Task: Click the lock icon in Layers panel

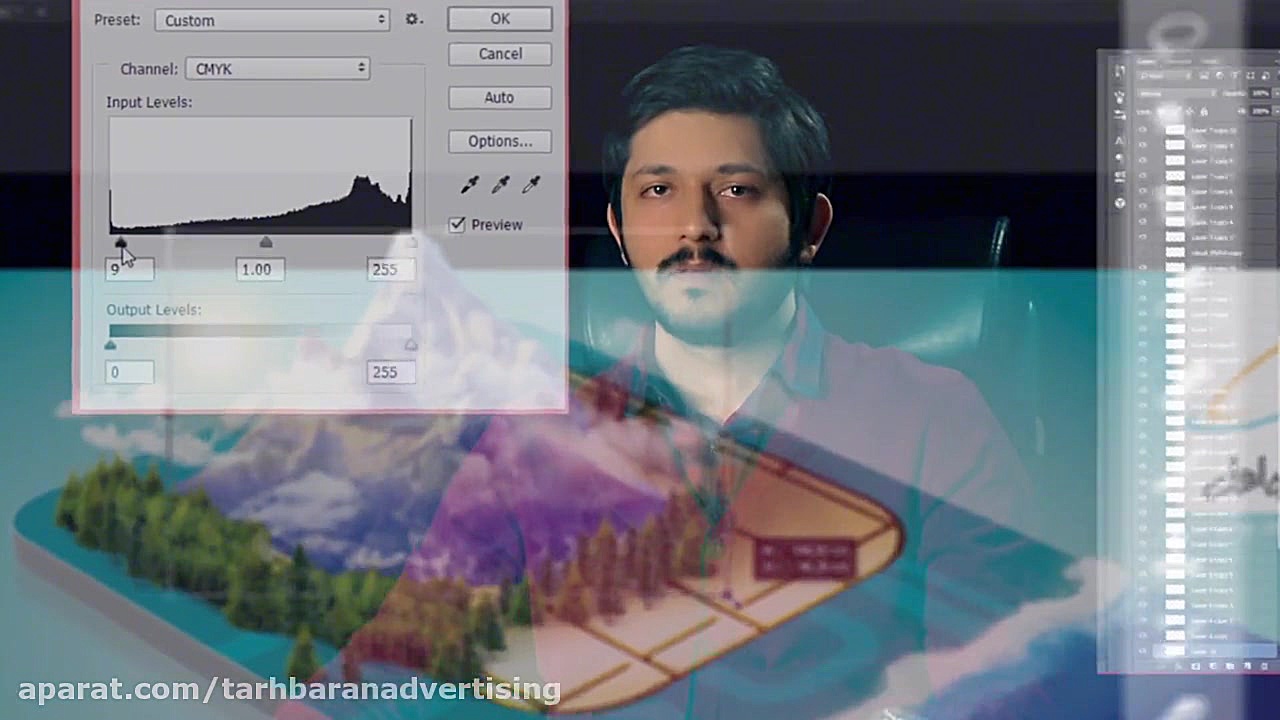Action: 1204,111
